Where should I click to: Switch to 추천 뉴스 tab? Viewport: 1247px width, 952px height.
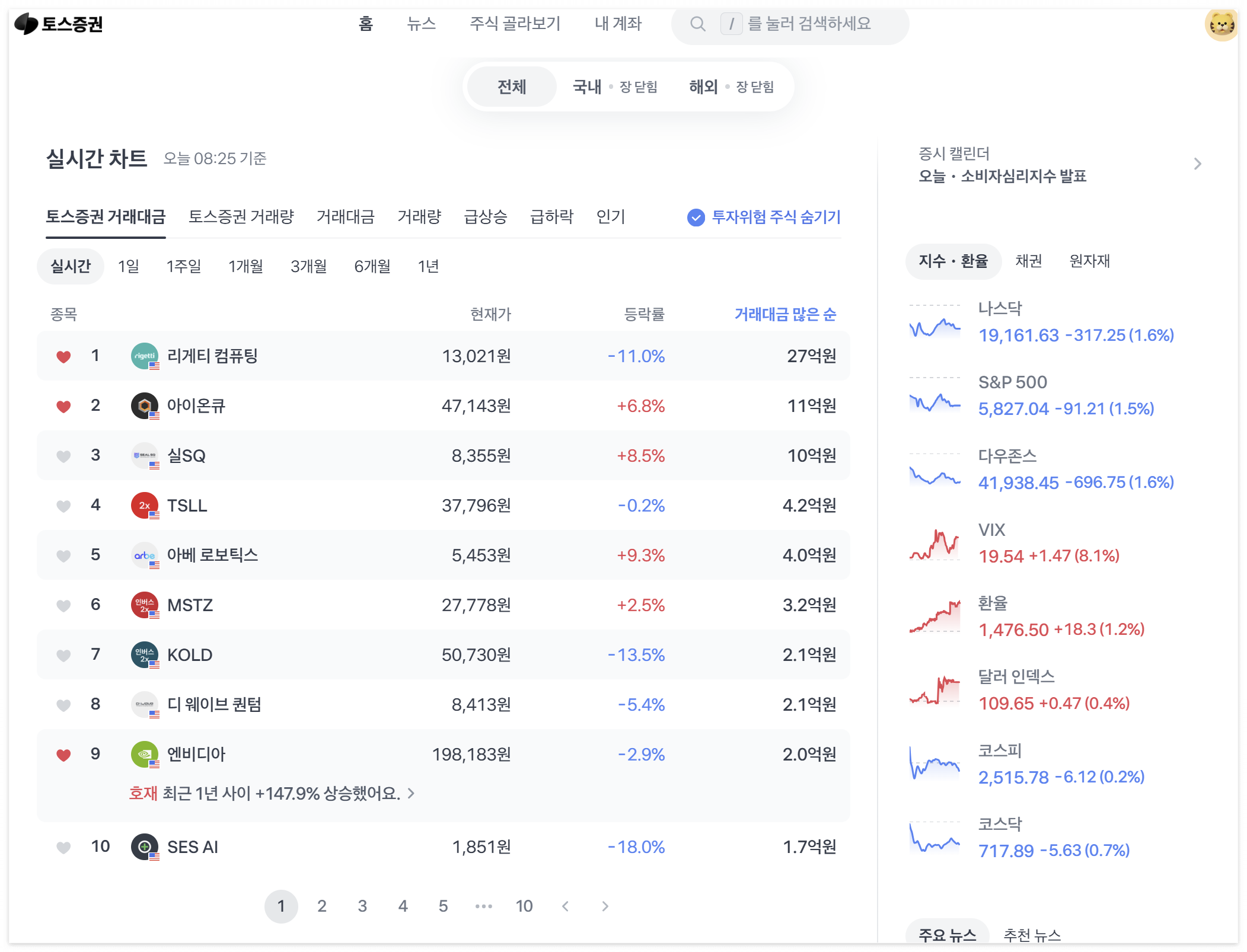(x=1032, y=935)
